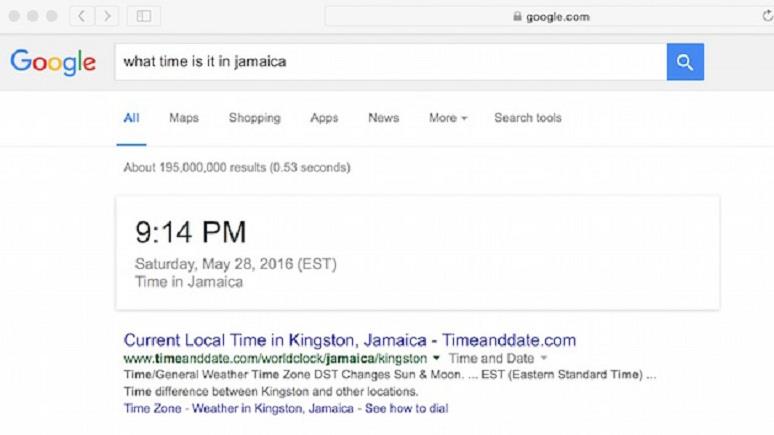Expand the Time and Date dropdown arrow
Viewport: 774px width, 435px height.
pyautogui.click(x=544, y=357)
